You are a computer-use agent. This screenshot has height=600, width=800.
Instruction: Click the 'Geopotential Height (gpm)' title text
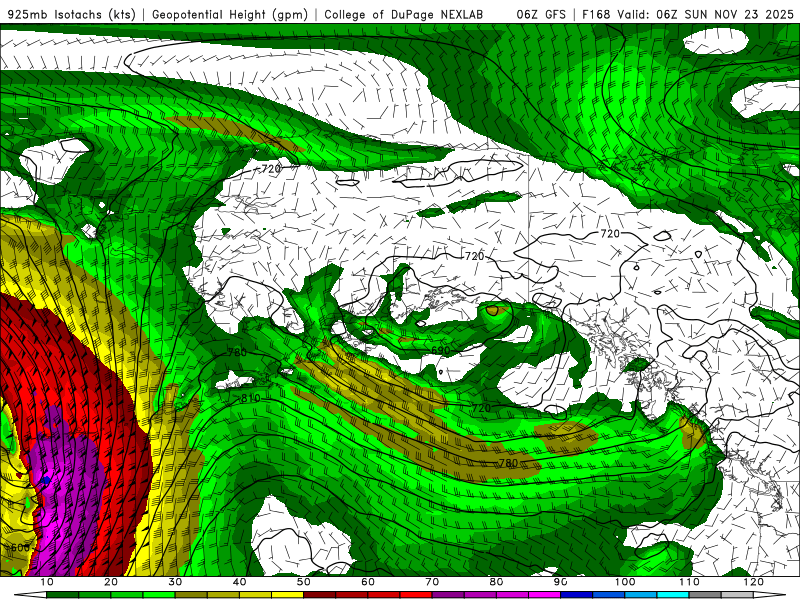tap(230, 14)
